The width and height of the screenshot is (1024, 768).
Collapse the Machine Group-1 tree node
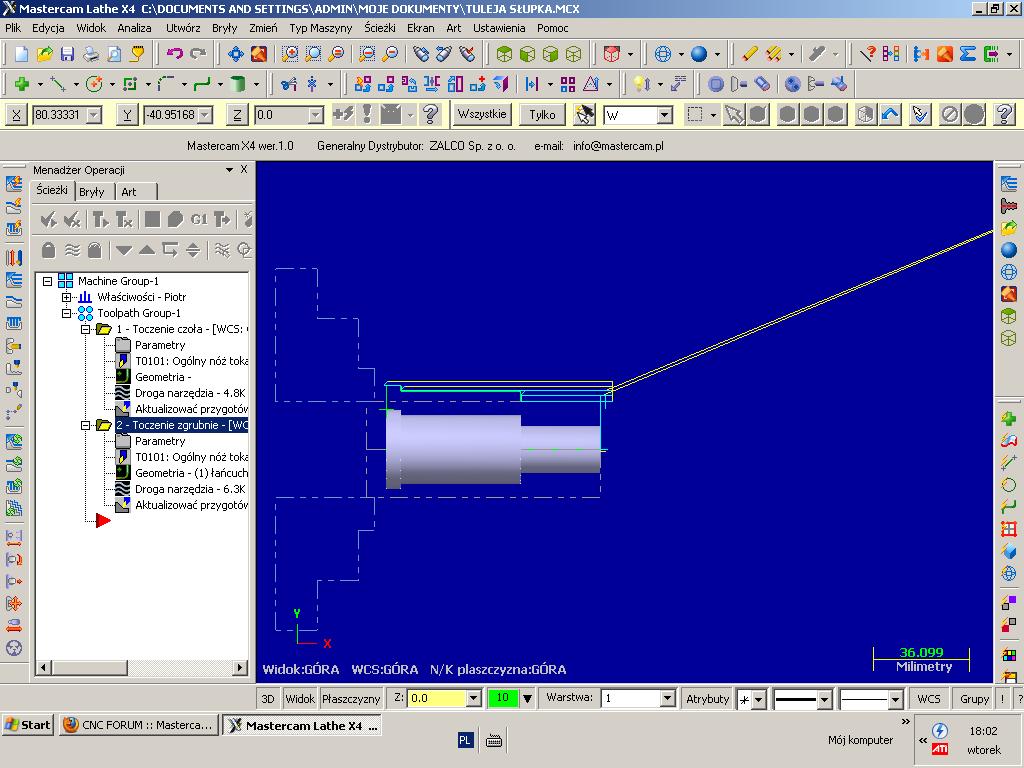point(48,281)
